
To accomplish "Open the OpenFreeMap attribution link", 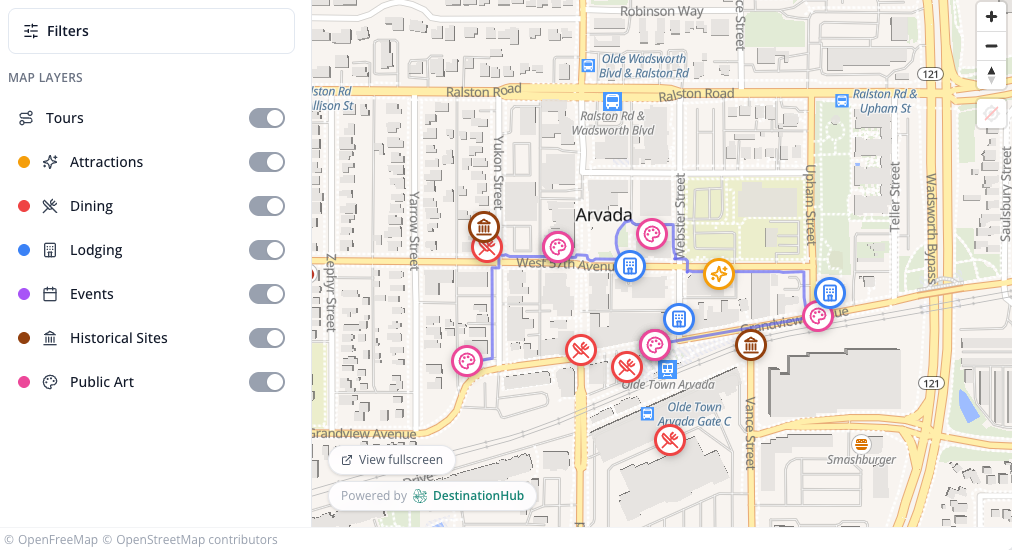I will pos(51,540).
